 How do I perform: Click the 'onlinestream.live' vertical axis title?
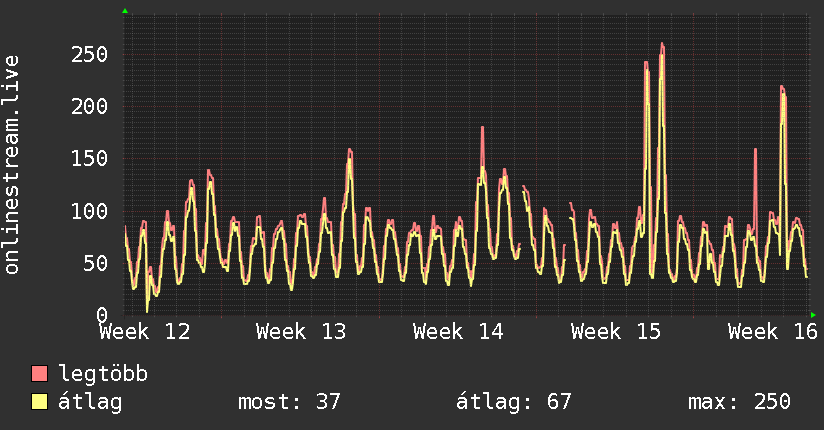11,165
